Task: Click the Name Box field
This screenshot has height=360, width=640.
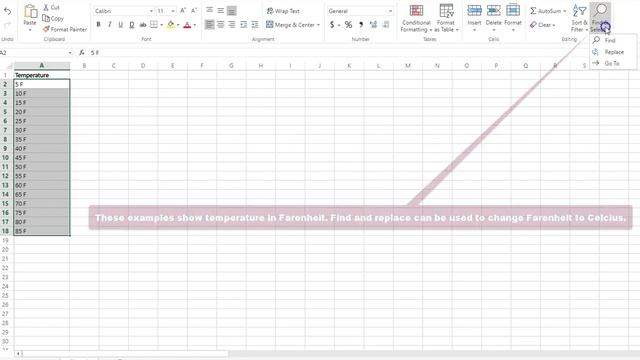Action: click(x=33, y=53)
